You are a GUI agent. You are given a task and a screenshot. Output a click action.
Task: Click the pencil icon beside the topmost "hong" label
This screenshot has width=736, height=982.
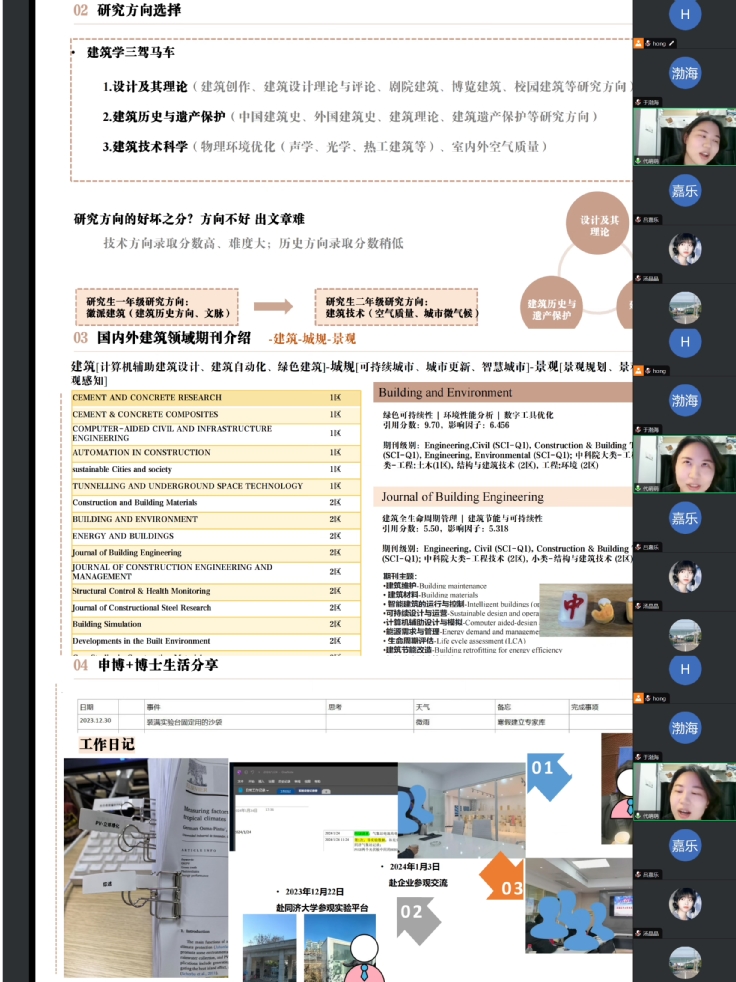pyautogui.click(x=672, y=43)
